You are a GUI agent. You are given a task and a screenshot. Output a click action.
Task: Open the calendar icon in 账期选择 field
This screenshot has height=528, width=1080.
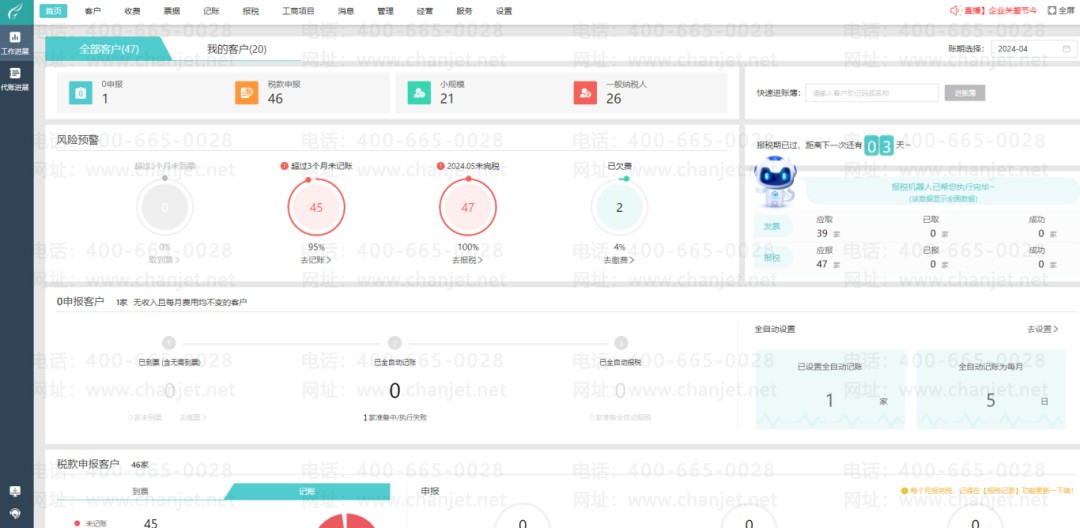click(1066, 49)
